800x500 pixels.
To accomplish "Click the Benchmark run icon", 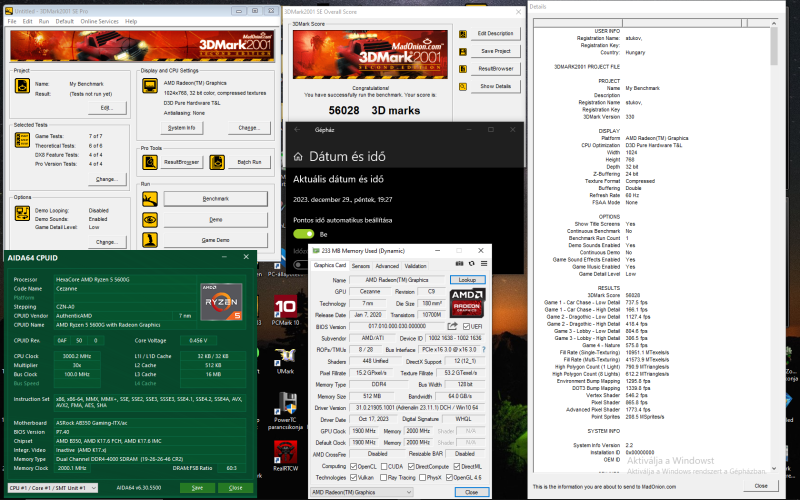I will [x=150, y=199].
